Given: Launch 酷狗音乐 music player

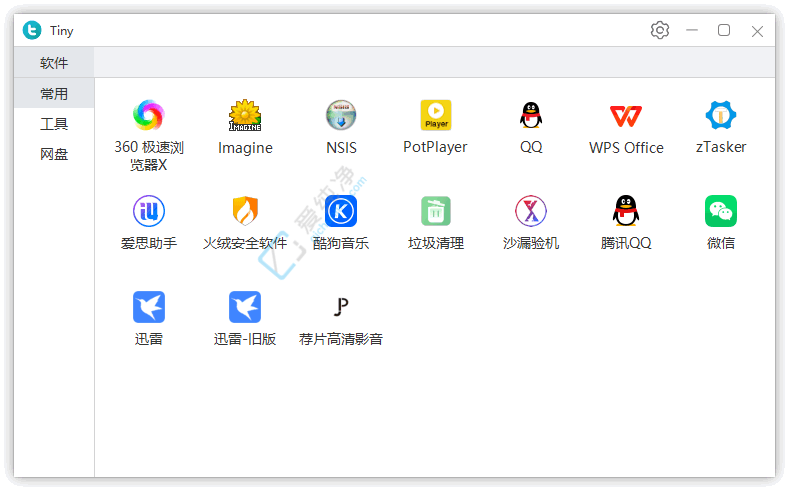Looking at the screenshot, I should coord(341,211).
